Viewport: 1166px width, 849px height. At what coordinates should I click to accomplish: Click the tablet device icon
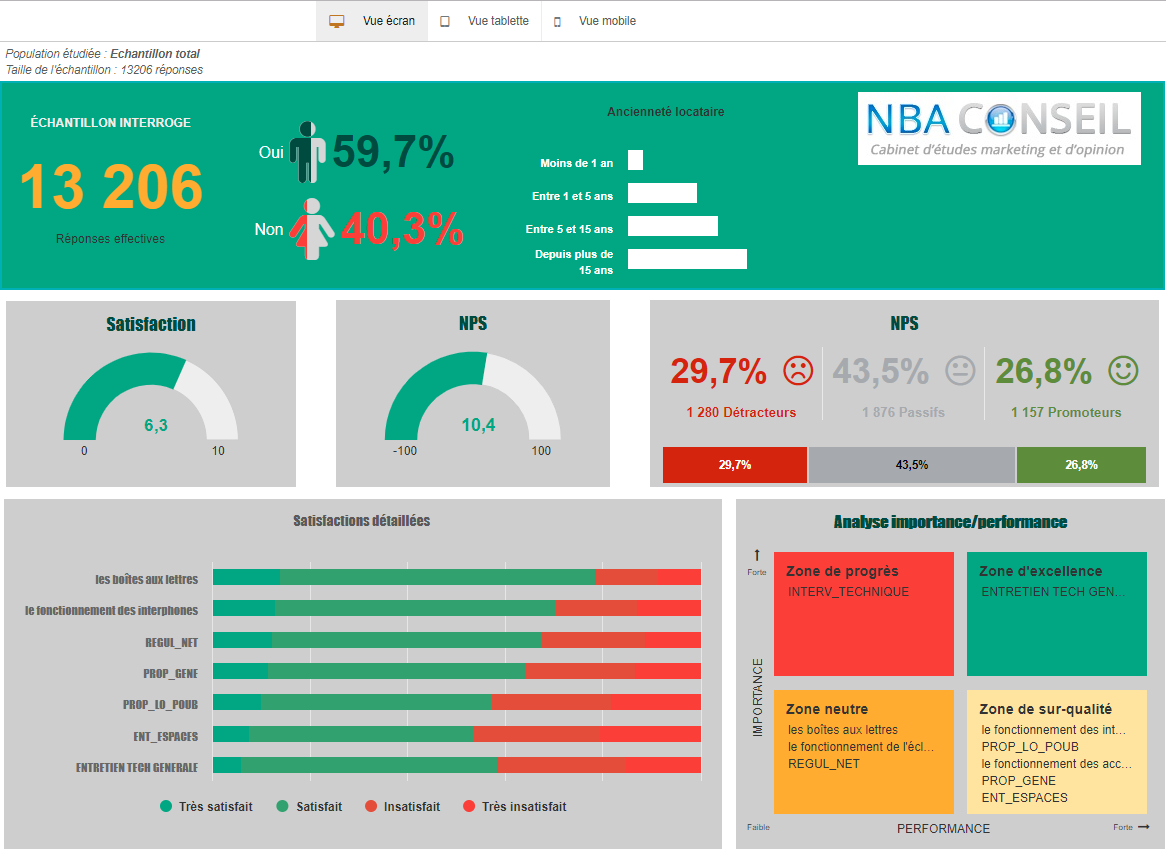pos(445,22)
